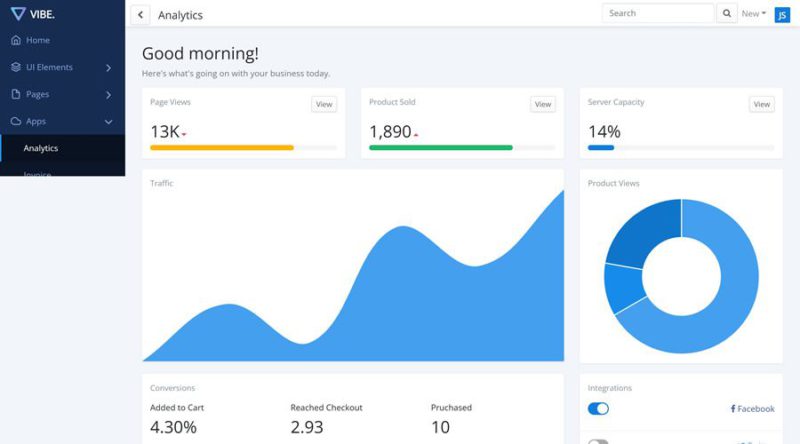Click the Pages document icon
The image size is (800, 444).
(16, 95)
